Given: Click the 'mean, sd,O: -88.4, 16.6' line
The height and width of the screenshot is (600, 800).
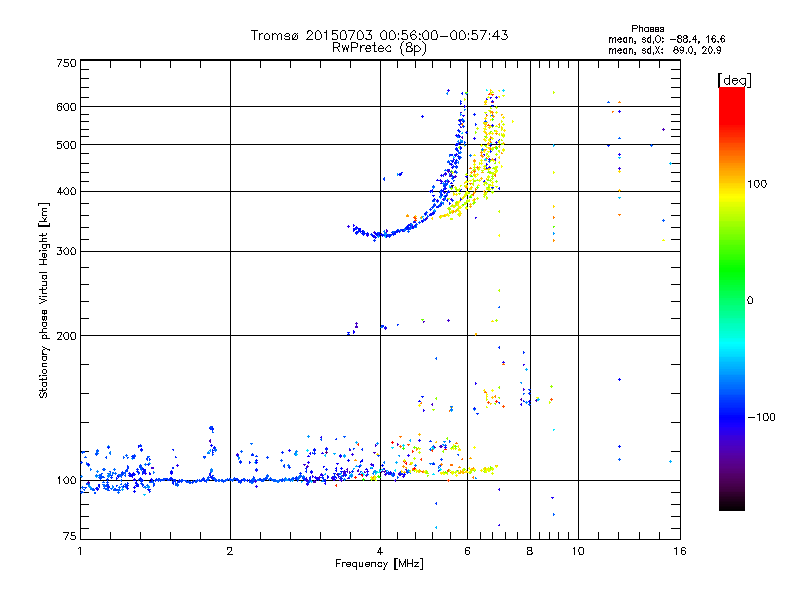Looking at the screenshot, I should [x=667, y=39].
